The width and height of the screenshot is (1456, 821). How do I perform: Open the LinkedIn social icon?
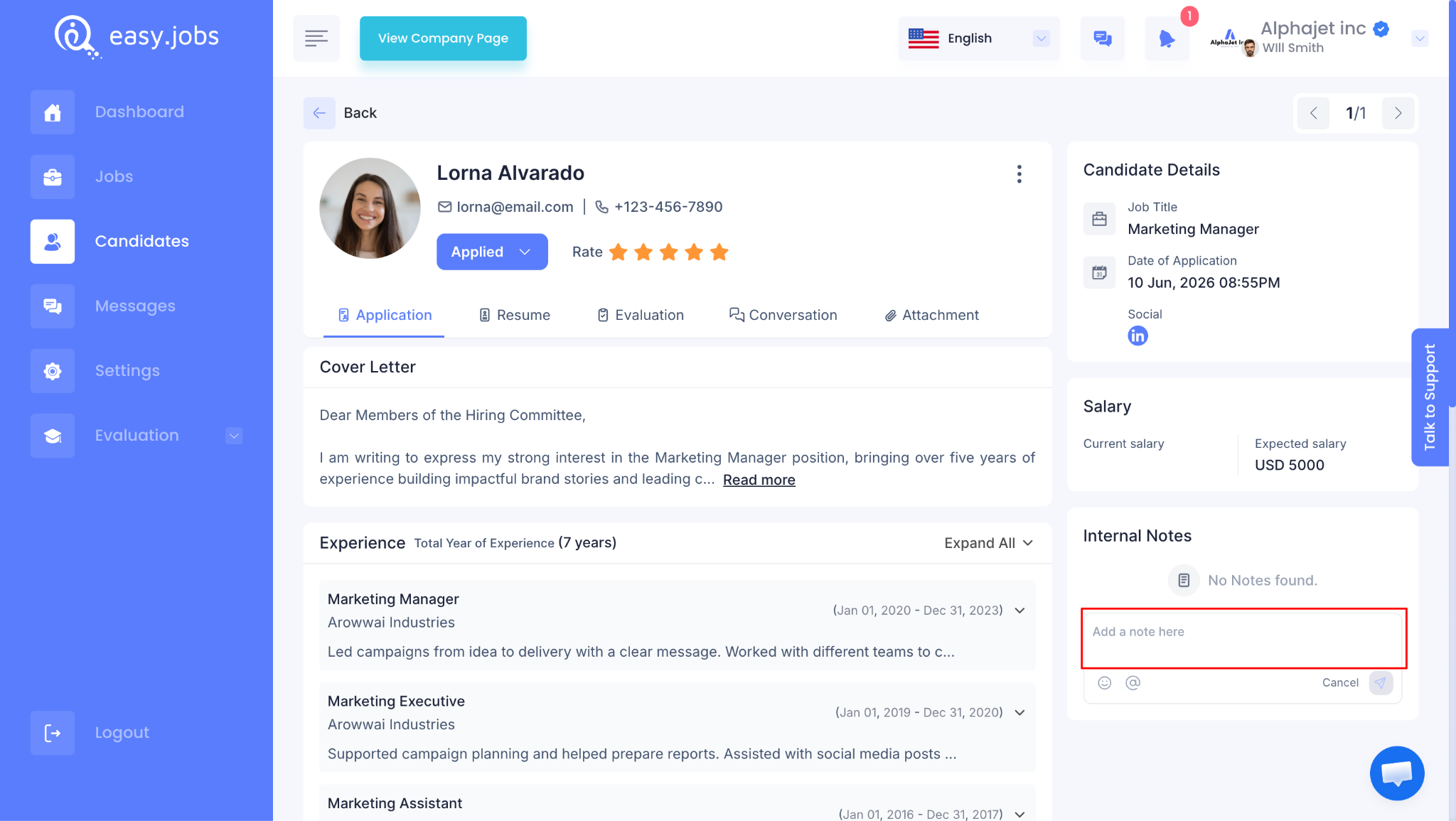pyautogui.click(x=1137, y=336)
